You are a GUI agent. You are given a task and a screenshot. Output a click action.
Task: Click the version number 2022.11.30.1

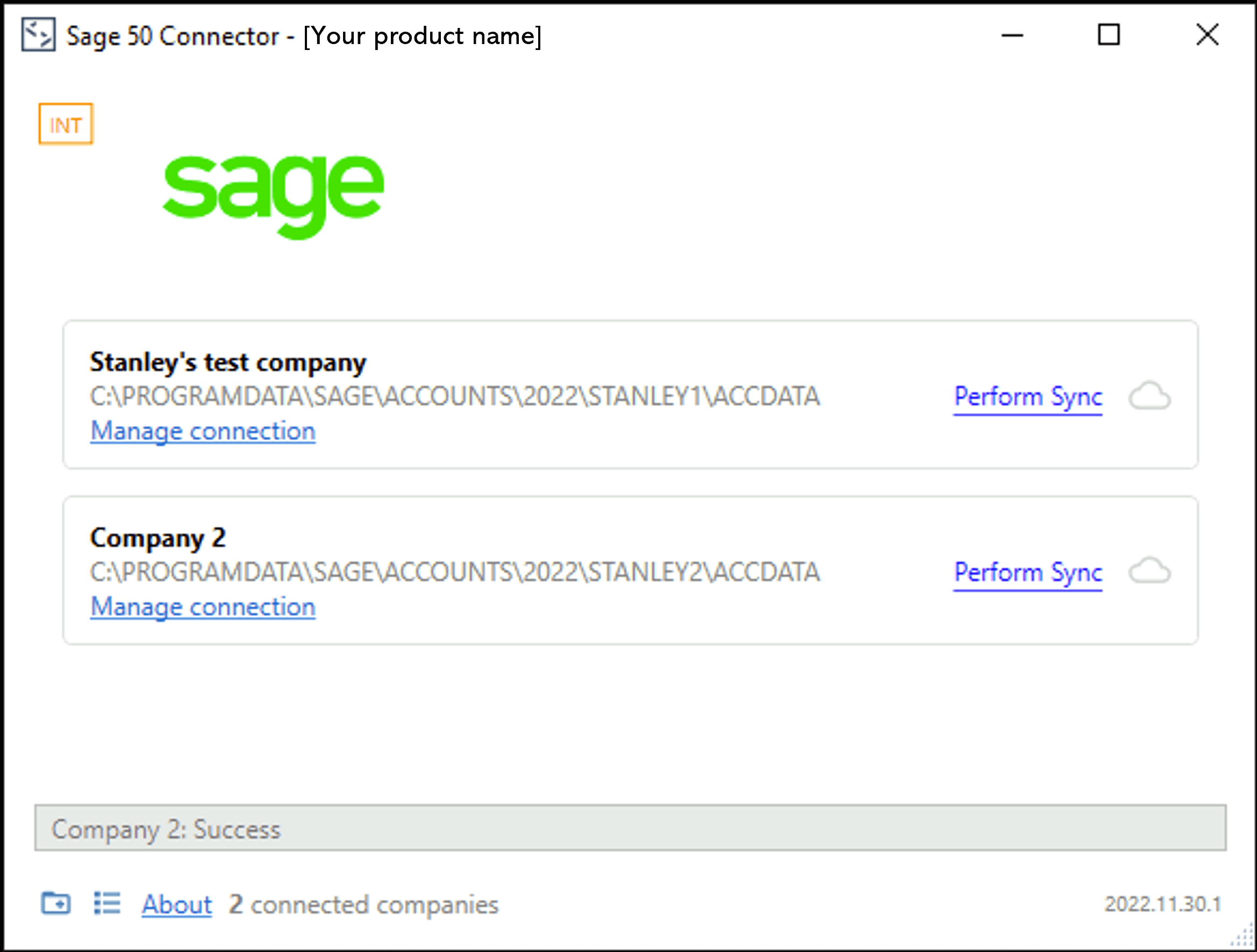pyautogui.click(x=1162, y=904)
